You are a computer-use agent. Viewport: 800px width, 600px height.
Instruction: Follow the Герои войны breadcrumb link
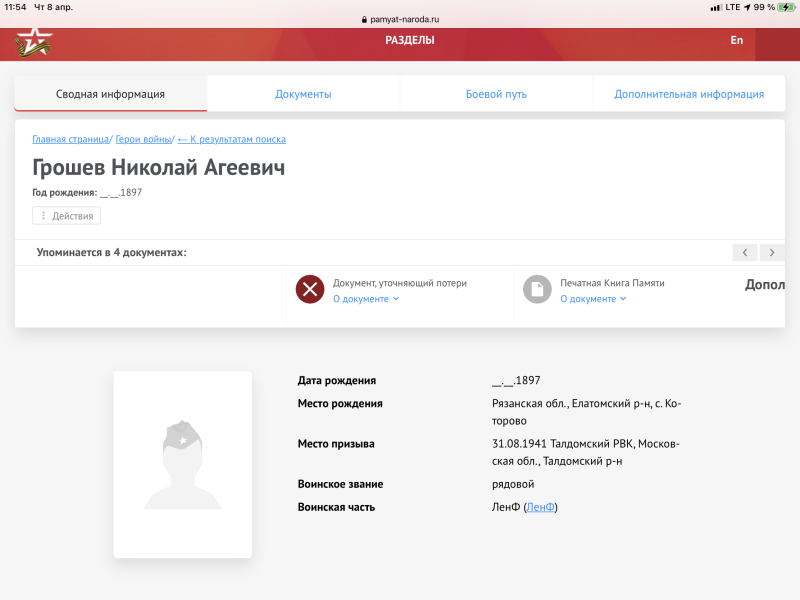pos(143,139)
